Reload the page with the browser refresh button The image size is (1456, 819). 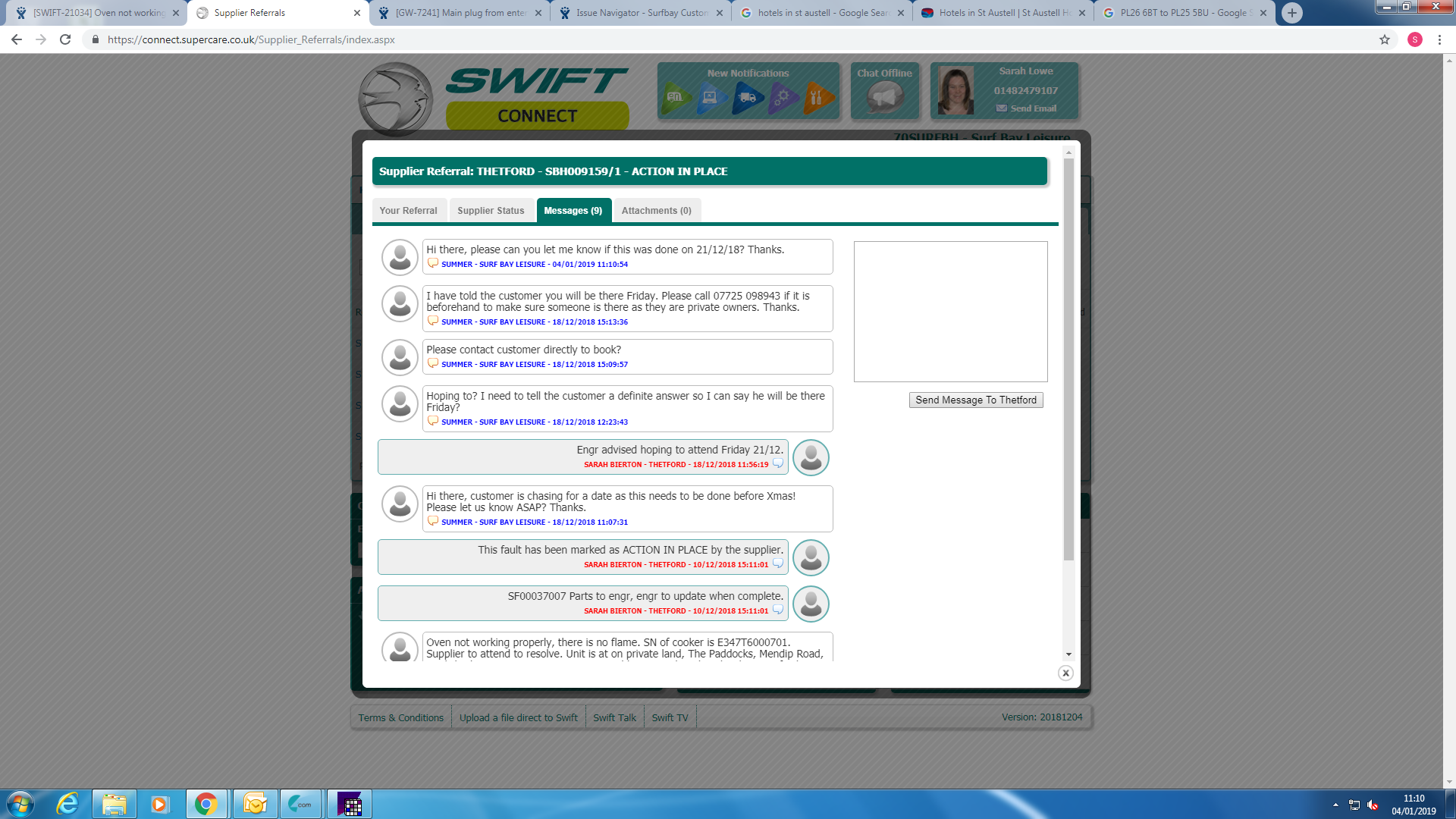coord(65,39)
